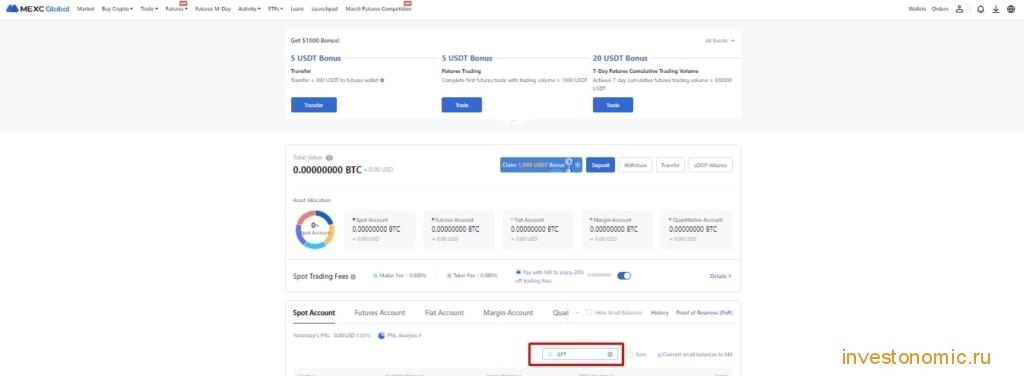Click the Deposit button

pos(600,165)
